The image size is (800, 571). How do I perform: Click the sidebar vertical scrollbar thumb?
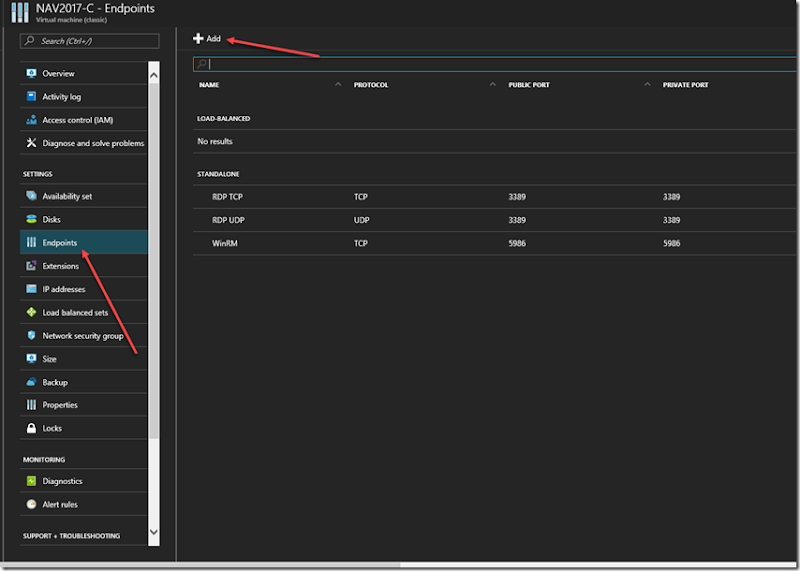coord(154,260)
